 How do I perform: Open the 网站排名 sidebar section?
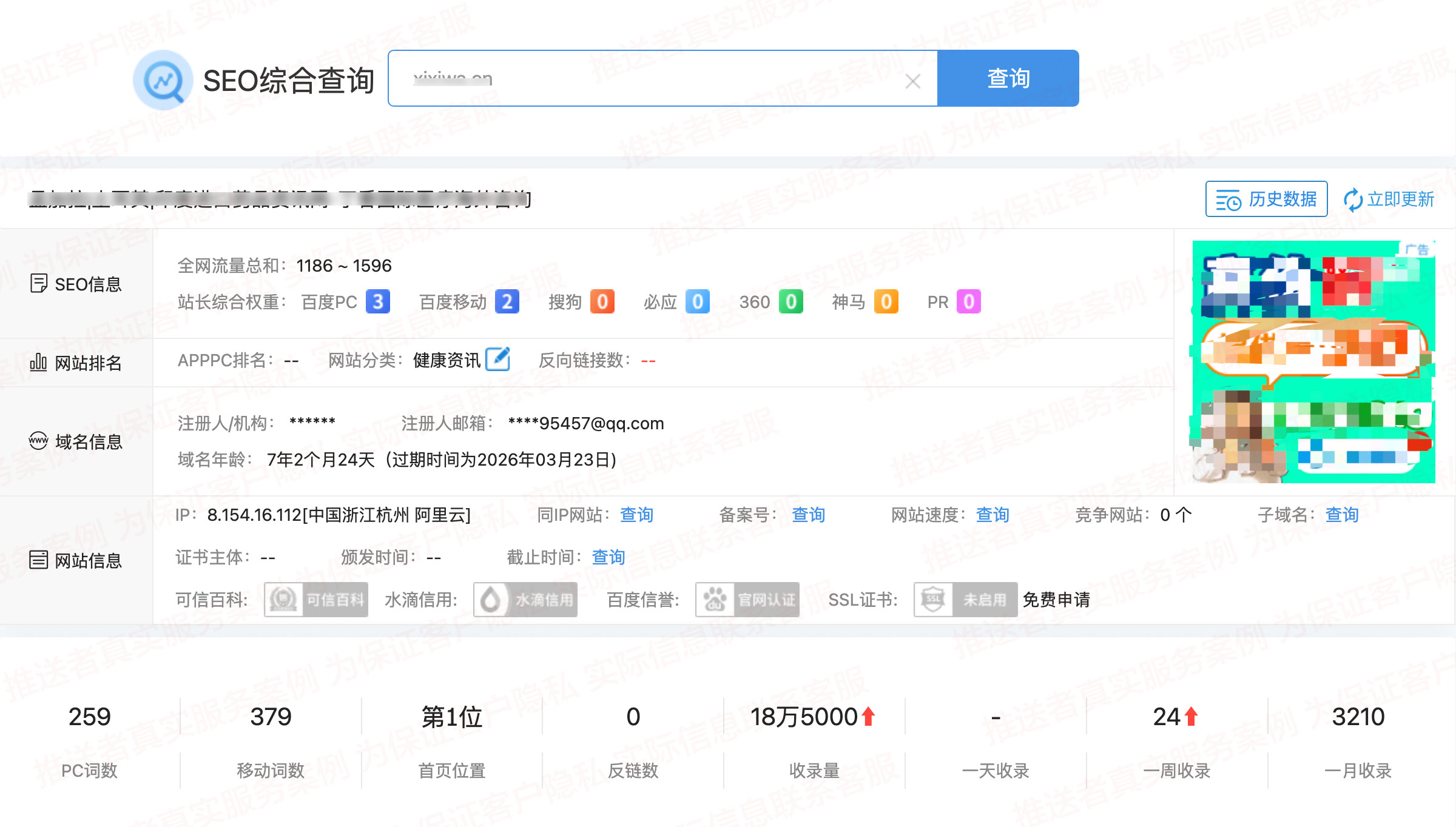click(x=76, y=363)
